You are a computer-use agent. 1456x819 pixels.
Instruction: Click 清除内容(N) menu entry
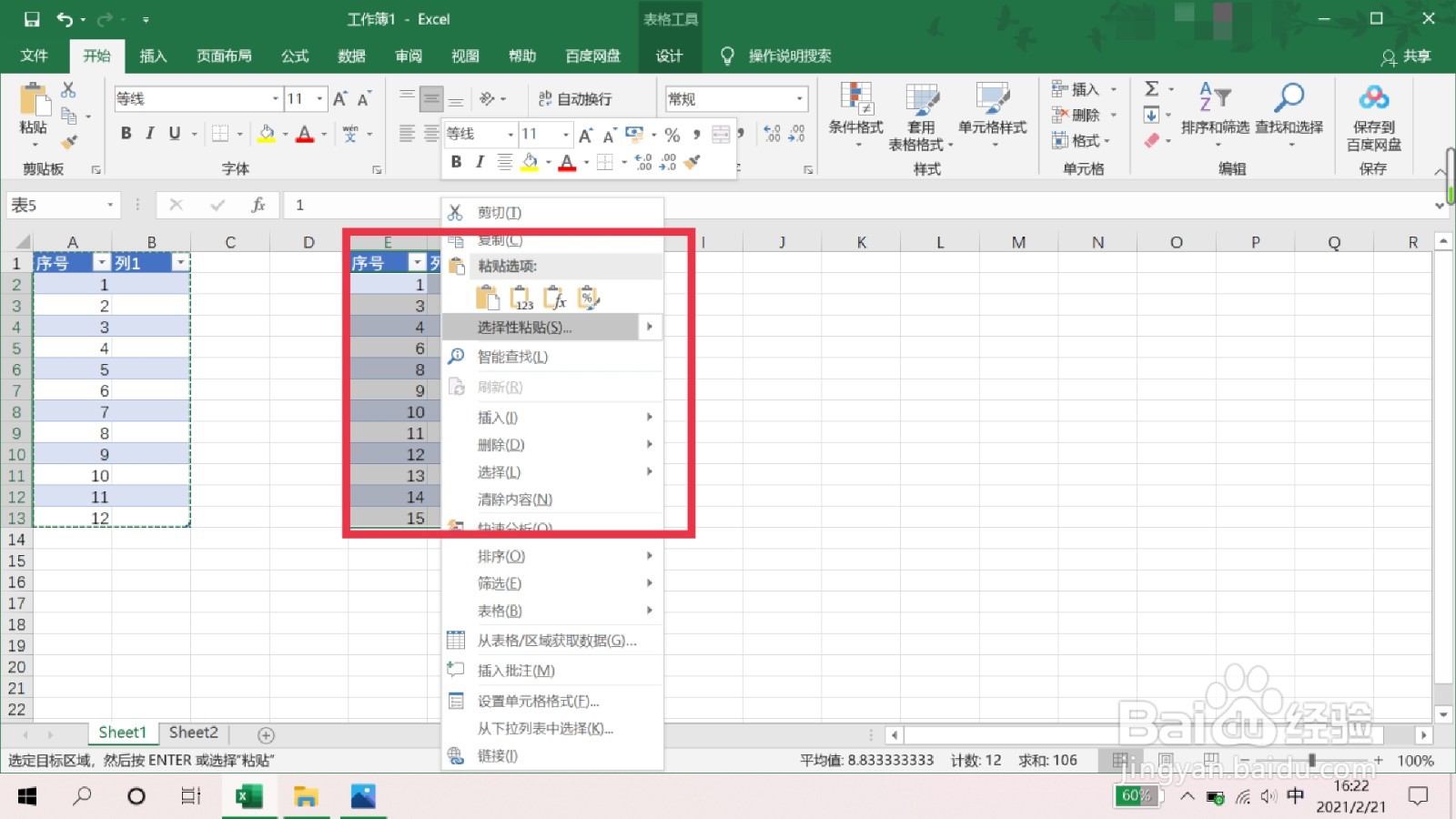pyautogui.click(x=552, y=500)
